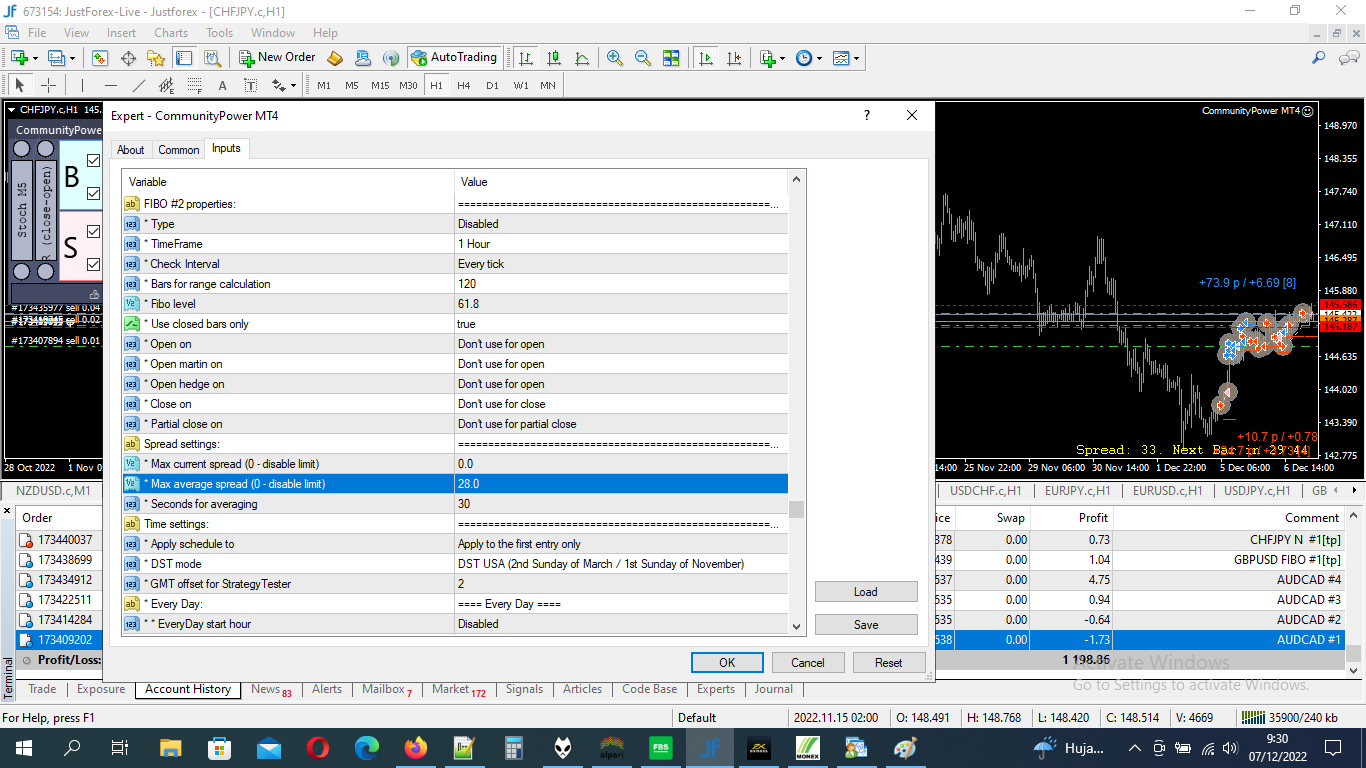Select the M15 timeframe button
The image size is (1366, 768).
pyautogui.click(x=380, y=85)
